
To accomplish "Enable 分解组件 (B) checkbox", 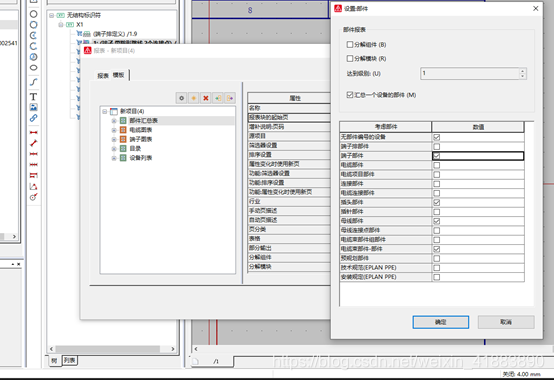I will (350, 44).
